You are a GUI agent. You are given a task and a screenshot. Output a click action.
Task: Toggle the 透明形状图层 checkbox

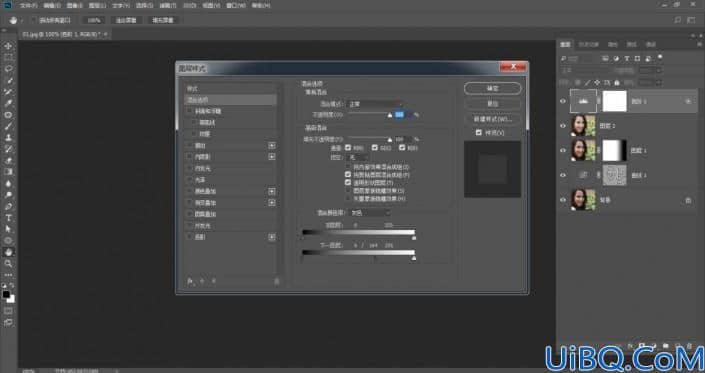click(348, 182)
